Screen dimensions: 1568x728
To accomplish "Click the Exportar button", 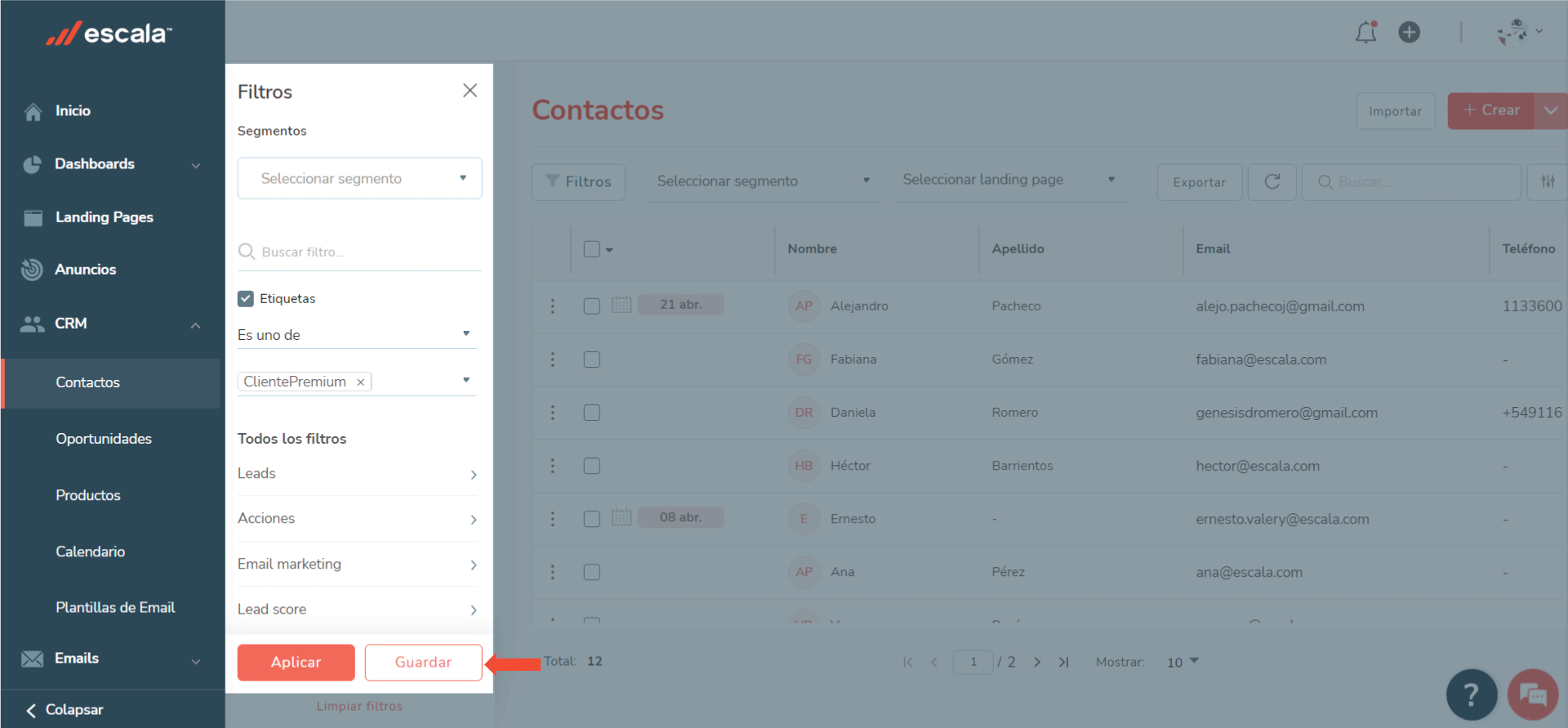I will tap(1199, 182).
